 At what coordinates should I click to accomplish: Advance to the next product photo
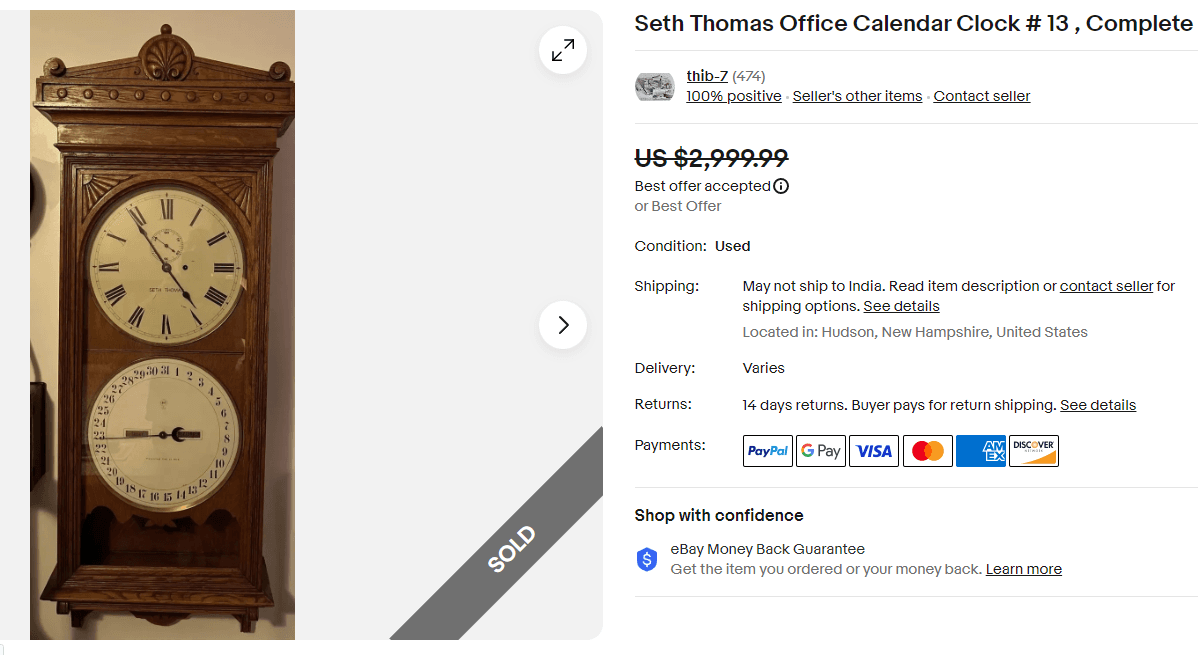point(563,325)
